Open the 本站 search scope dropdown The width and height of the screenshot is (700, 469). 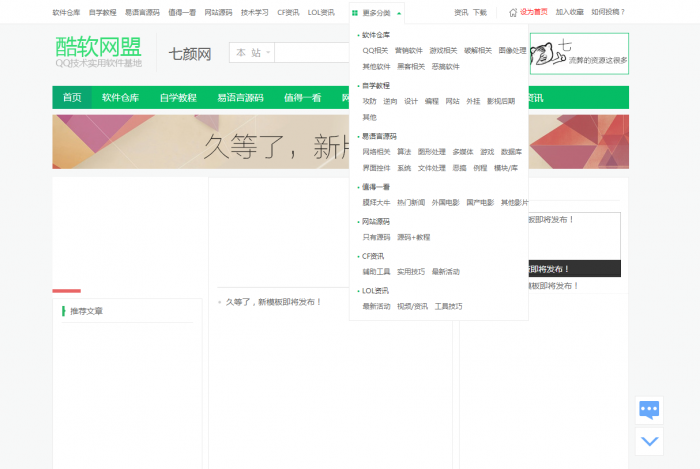point(251,53)
